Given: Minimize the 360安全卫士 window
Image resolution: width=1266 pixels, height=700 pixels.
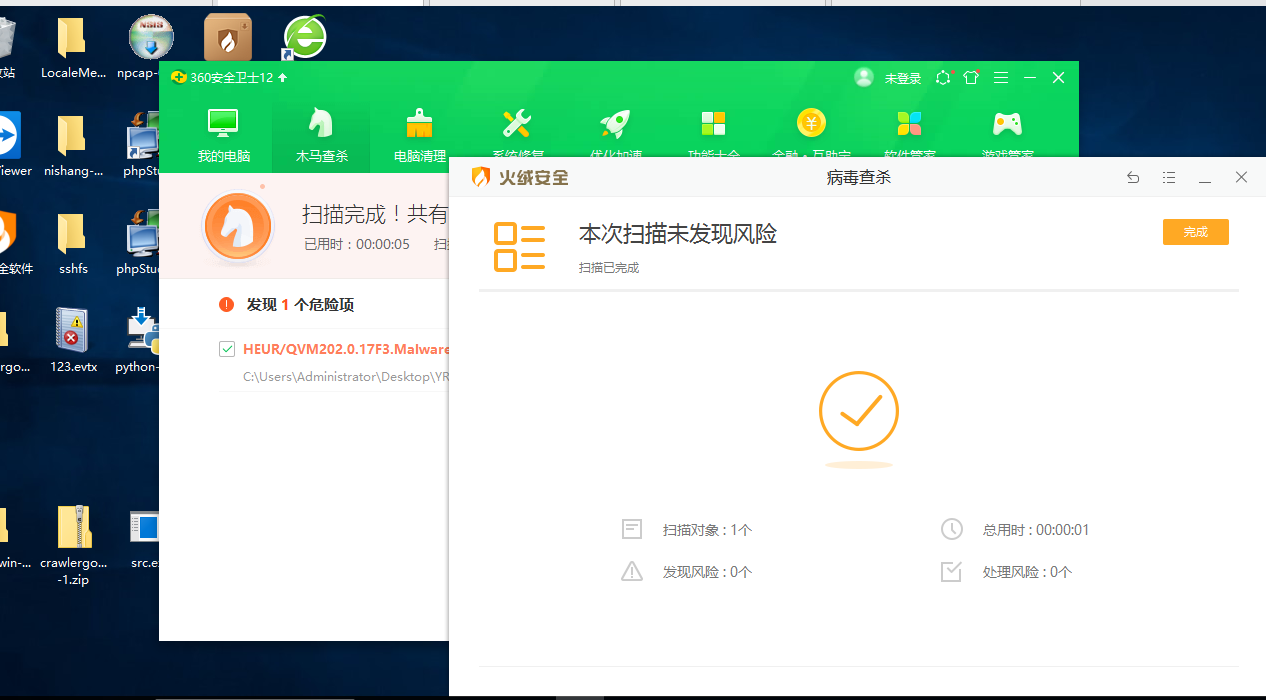Looking at the screenshot, I should pos(1030,77).
